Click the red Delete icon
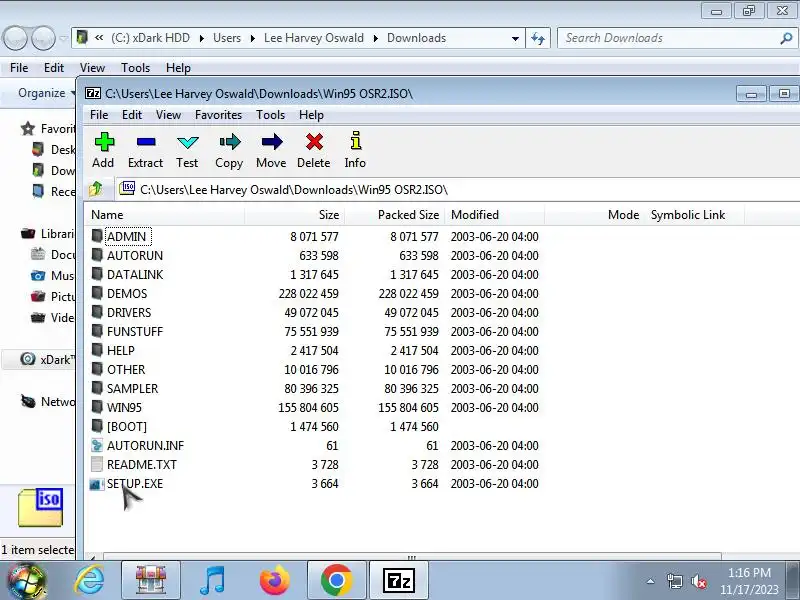Image resolution: width=800 pixels, height=600 pixels. pos(314,142)
